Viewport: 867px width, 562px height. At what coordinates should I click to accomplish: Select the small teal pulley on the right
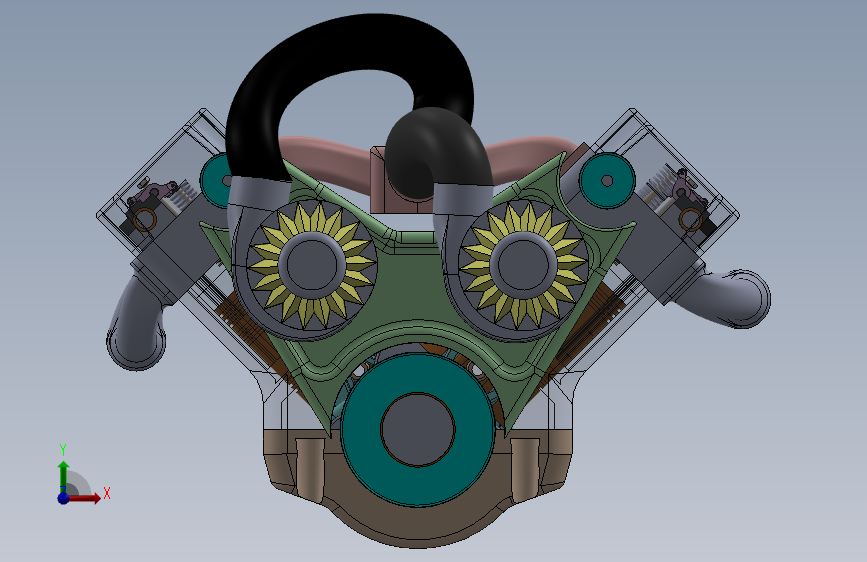(x=607, y=180)
